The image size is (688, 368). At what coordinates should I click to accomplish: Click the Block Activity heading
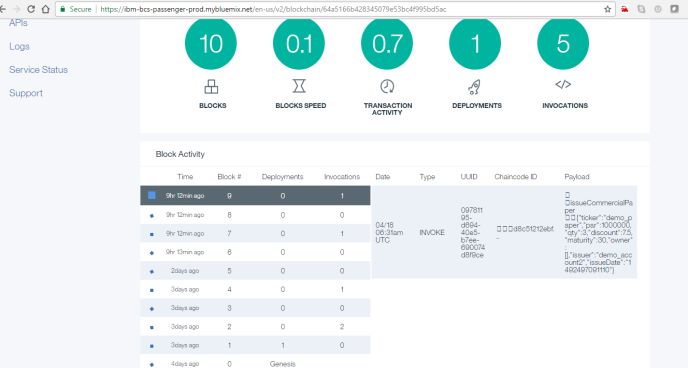pyautogui.click(x=180, y=154)
